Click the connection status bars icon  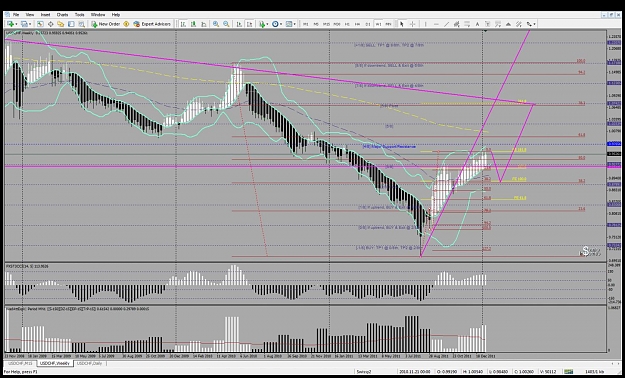click(x=568, y=372)
